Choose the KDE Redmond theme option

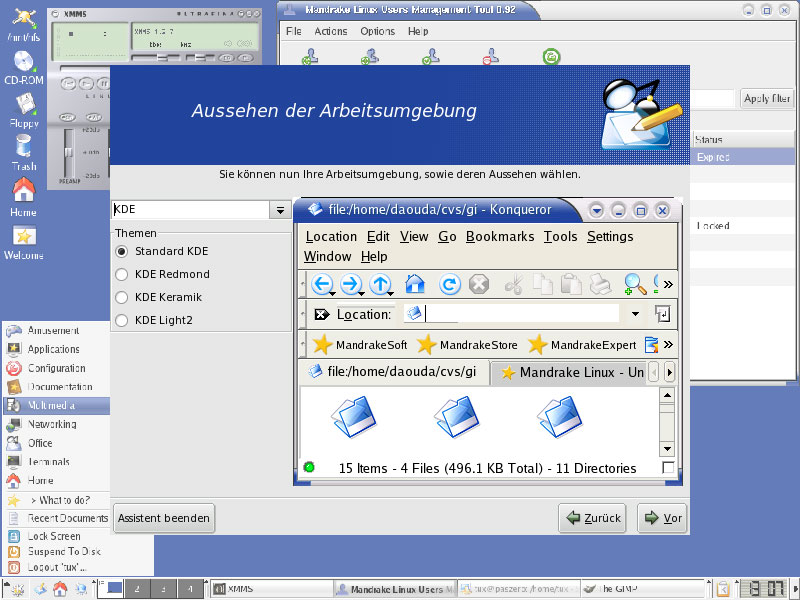(x=123, y=274)
